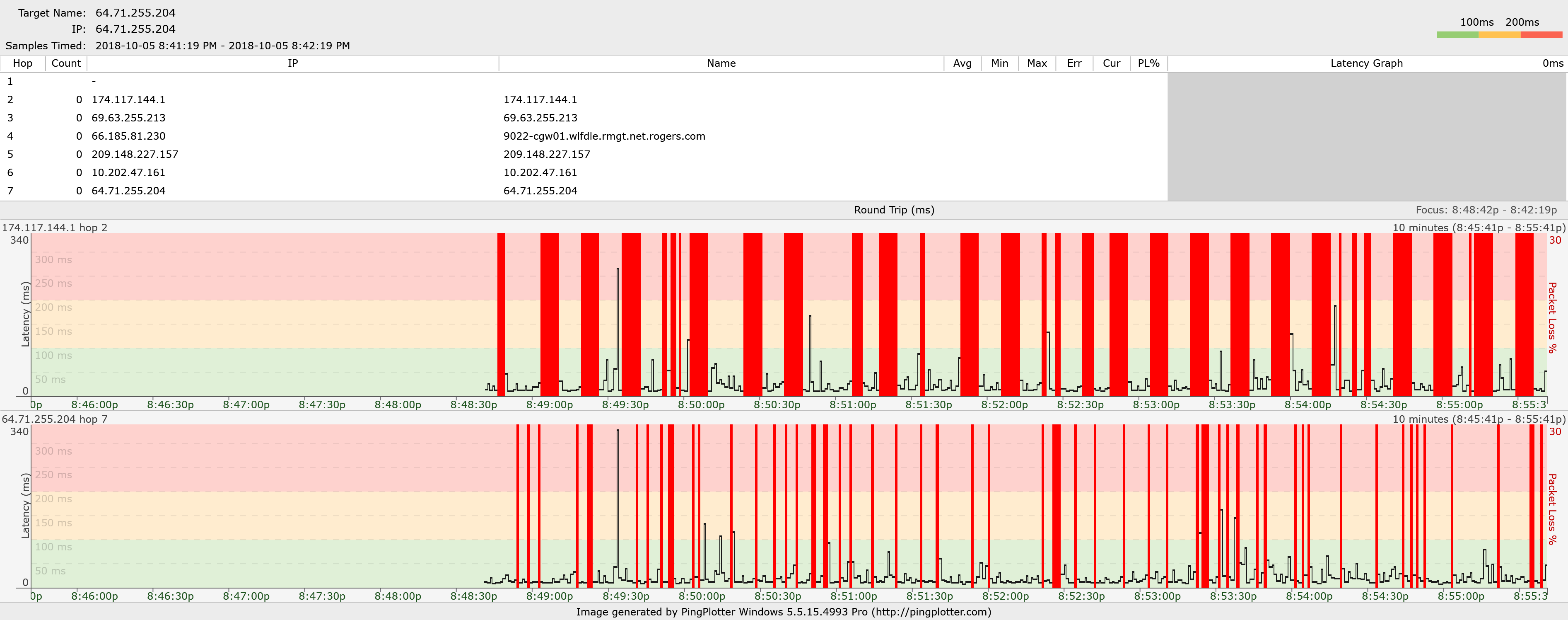Image resolution: width=1568 pixels, height=620 pixels.
Task: Click the Min column header
Action: (x=999, y=63)
